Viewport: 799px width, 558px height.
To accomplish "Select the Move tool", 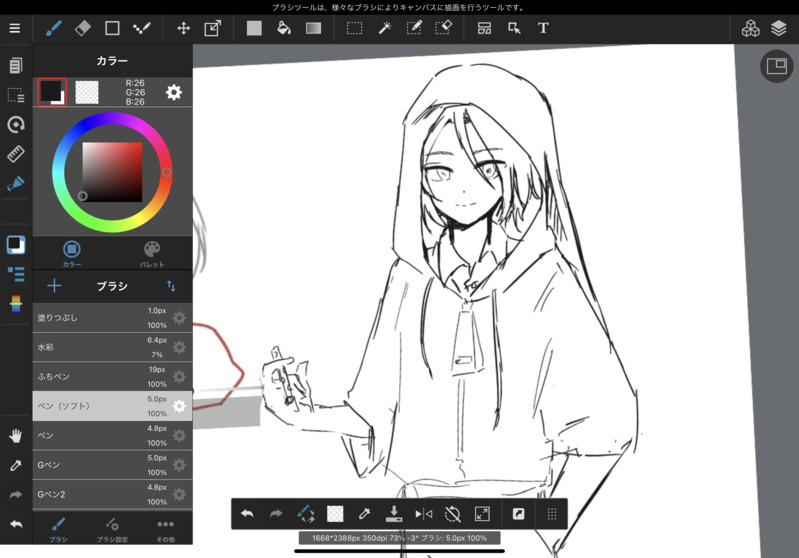I will coord(183,28).
